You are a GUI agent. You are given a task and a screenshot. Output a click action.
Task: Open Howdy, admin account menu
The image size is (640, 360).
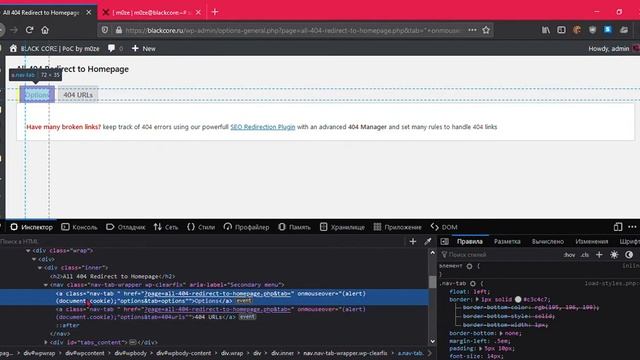pos(613,49)
